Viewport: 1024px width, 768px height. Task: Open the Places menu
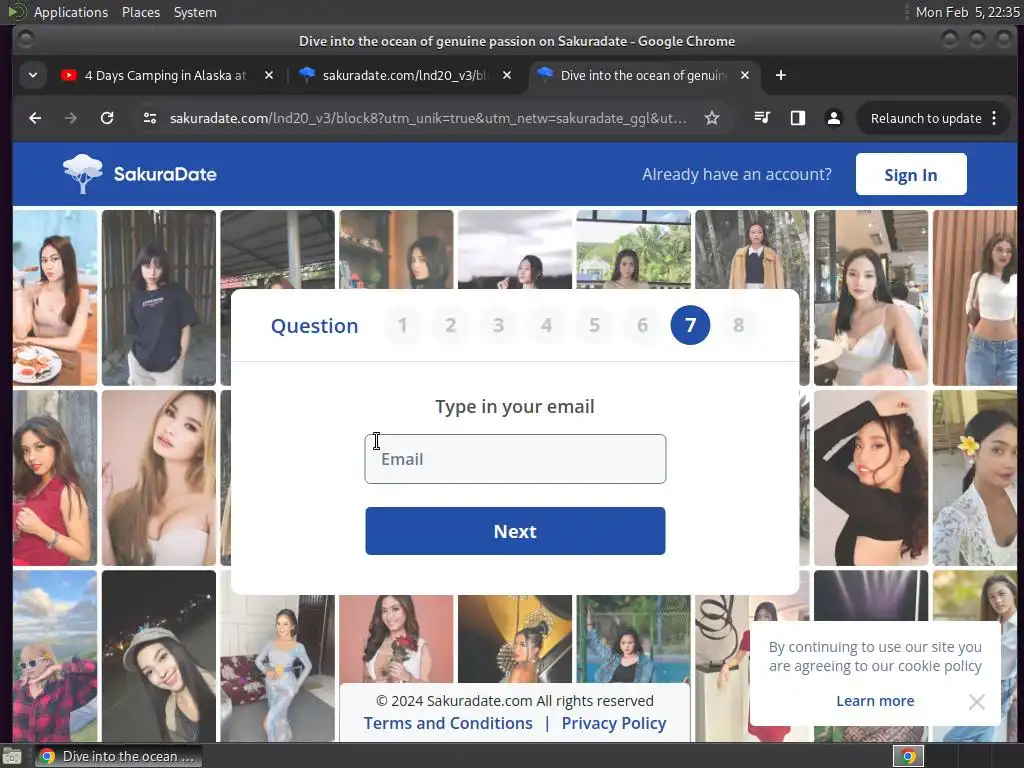tap(141, 12)
